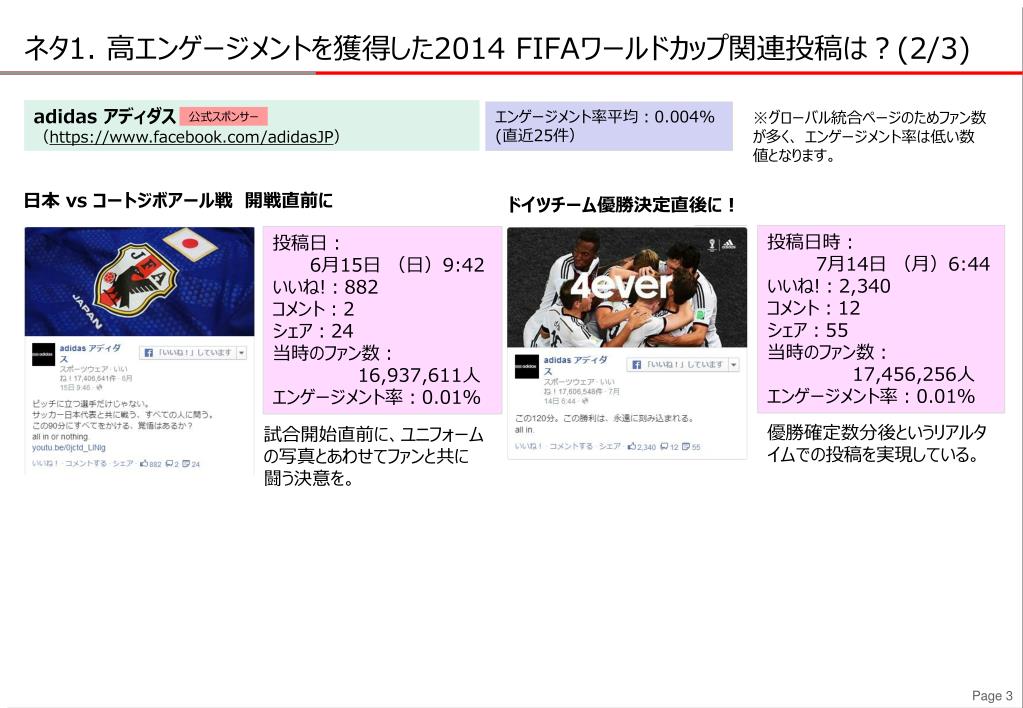Click the JFA crest on the jersey photo
The image size is (1023, 708).
click(135, 281)
